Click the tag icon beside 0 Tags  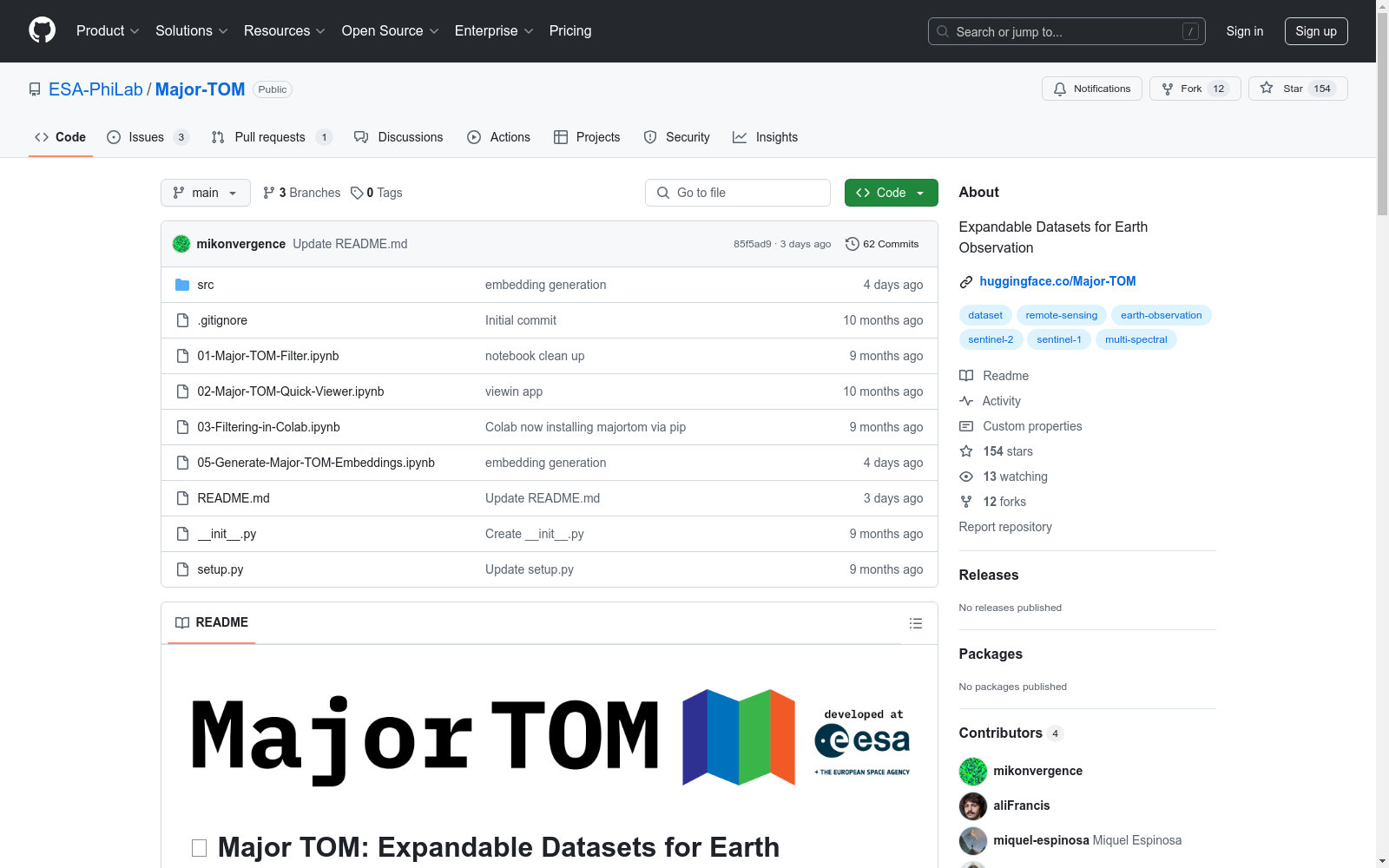click(357, 193)
